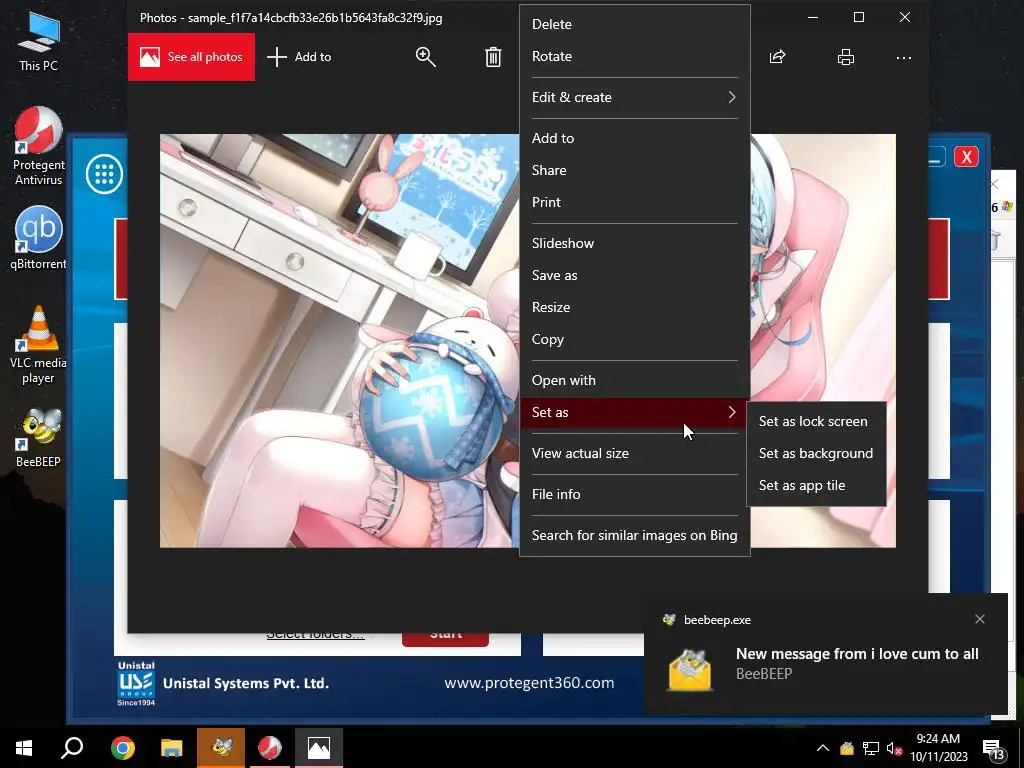Select Share in the context menu
The height and width of the screenshot is (768, 1024).
[x=634, y=170]
